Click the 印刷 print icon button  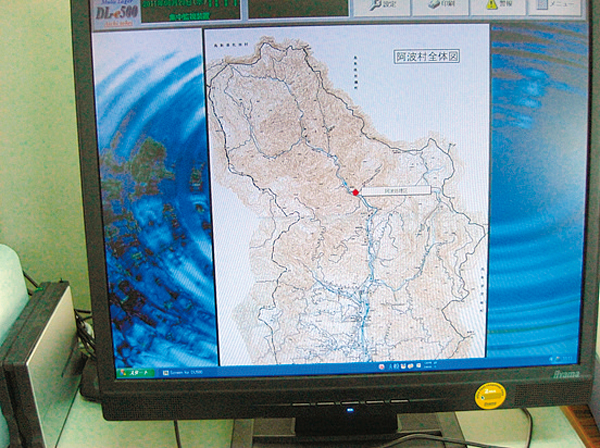point(438,5)
